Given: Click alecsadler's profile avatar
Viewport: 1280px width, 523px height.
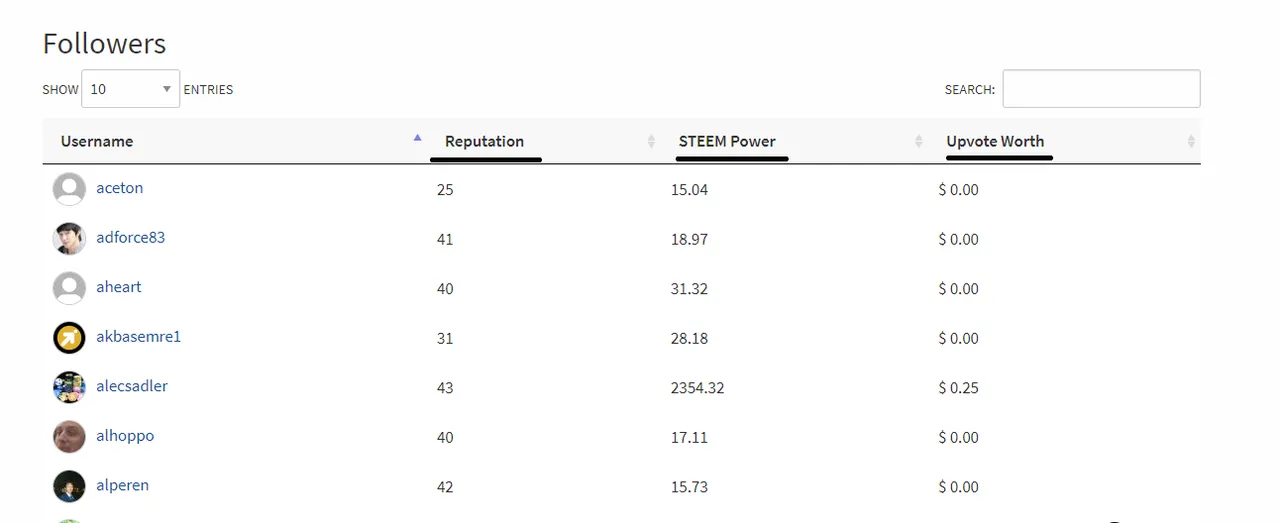Looking at the screenshot, I should tap(69, 387).
